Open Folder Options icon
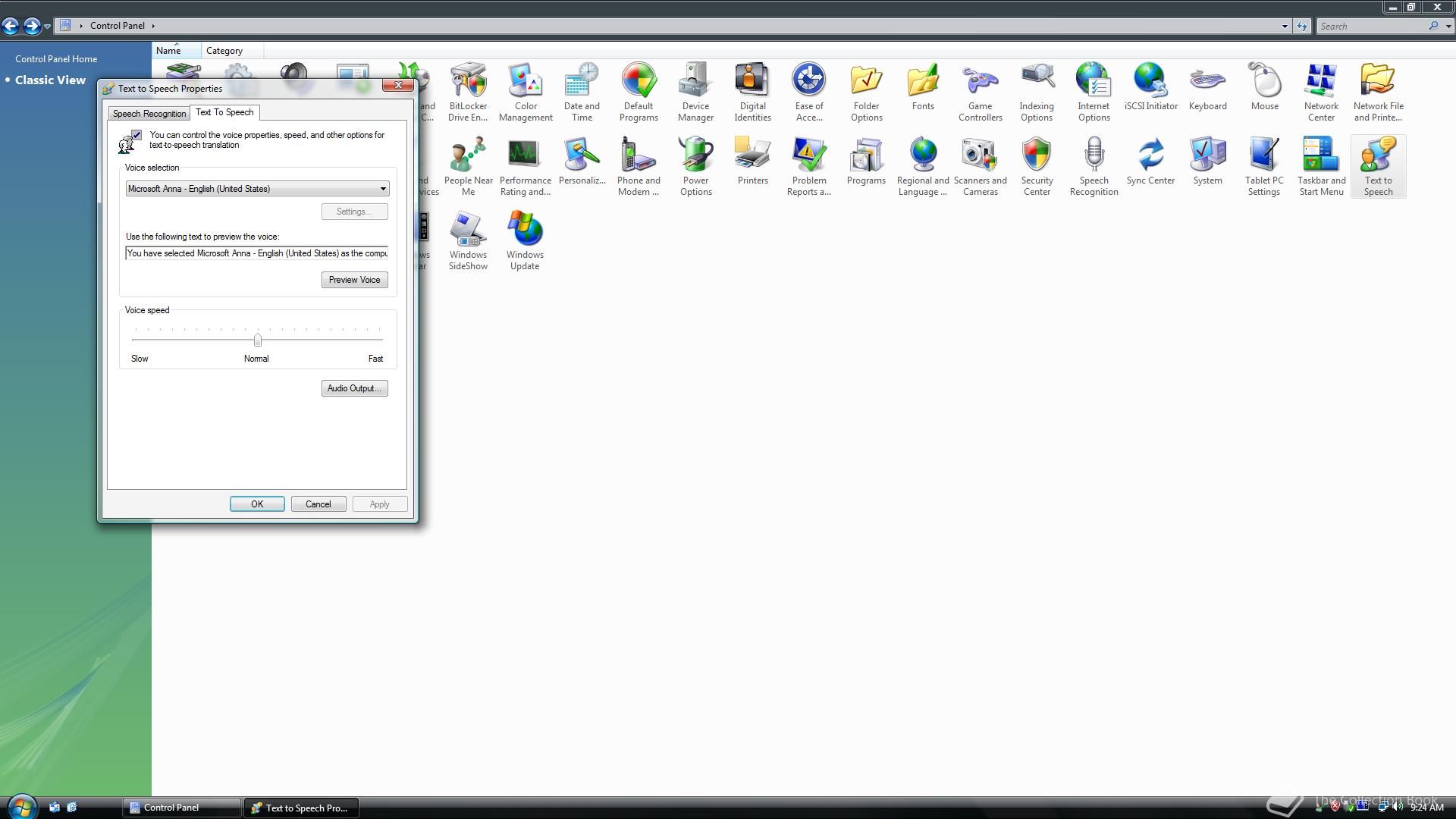 (866, 92)
